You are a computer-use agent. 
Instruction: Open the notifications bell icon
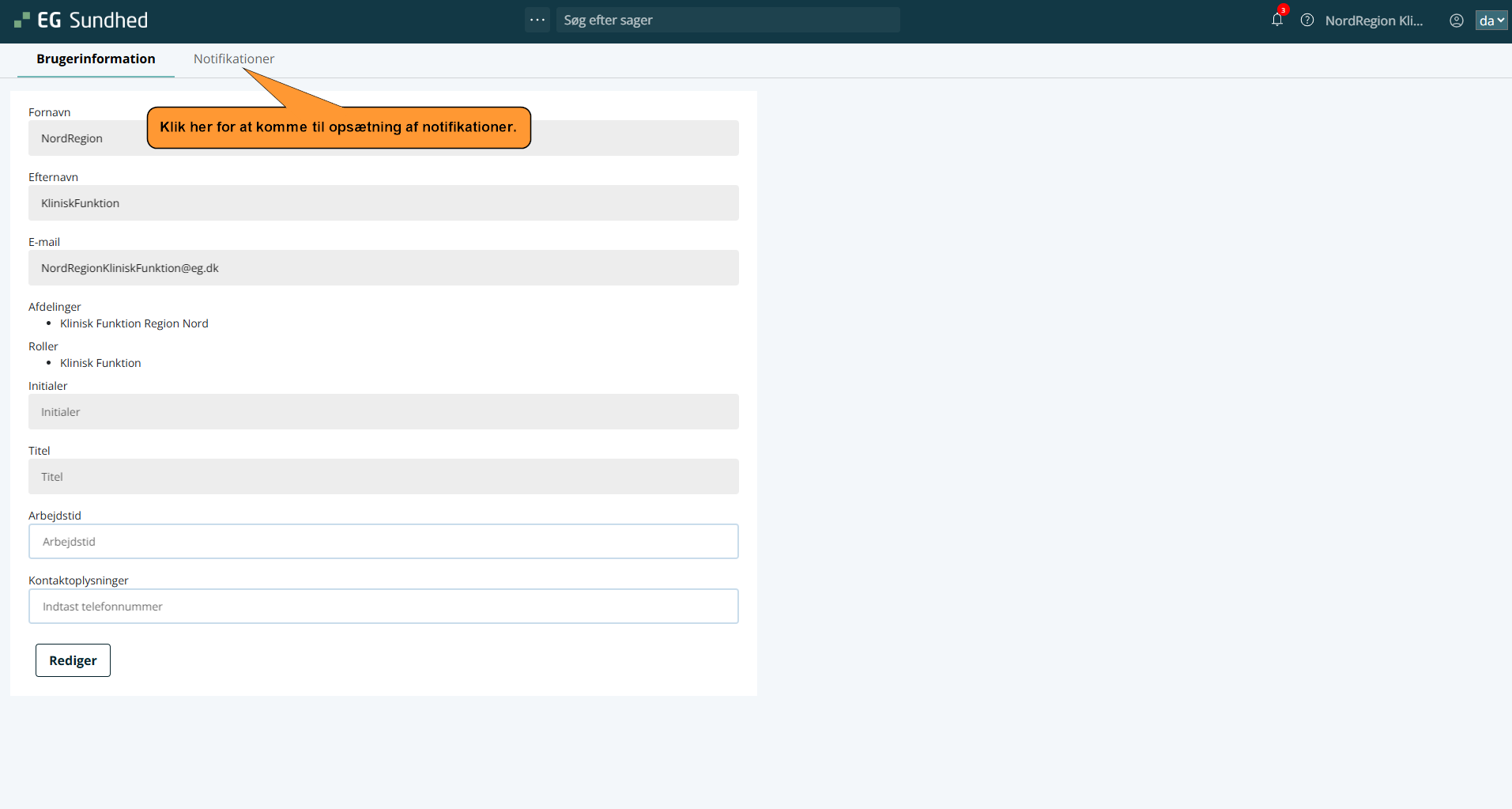click(x=1276, y=21)
